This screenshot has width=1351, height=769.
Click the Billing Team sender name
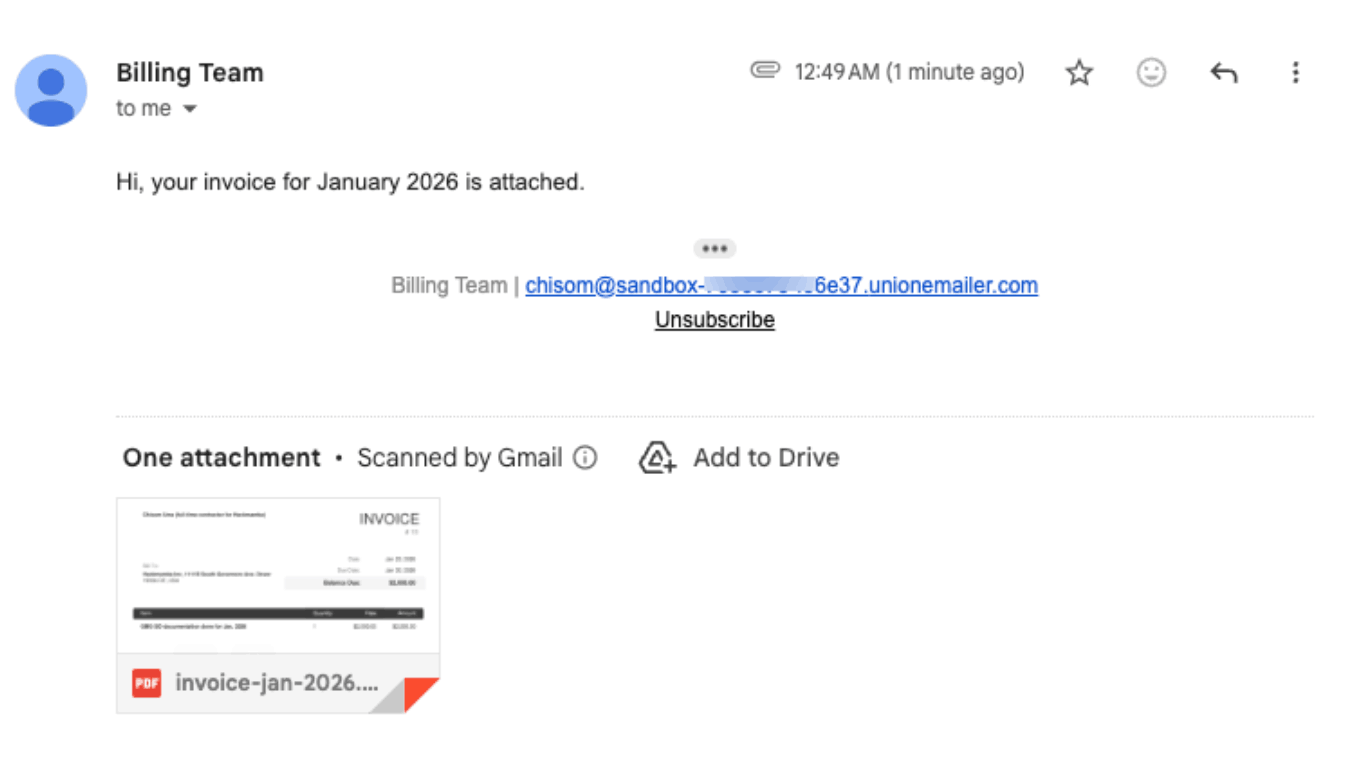click(190, 73)
